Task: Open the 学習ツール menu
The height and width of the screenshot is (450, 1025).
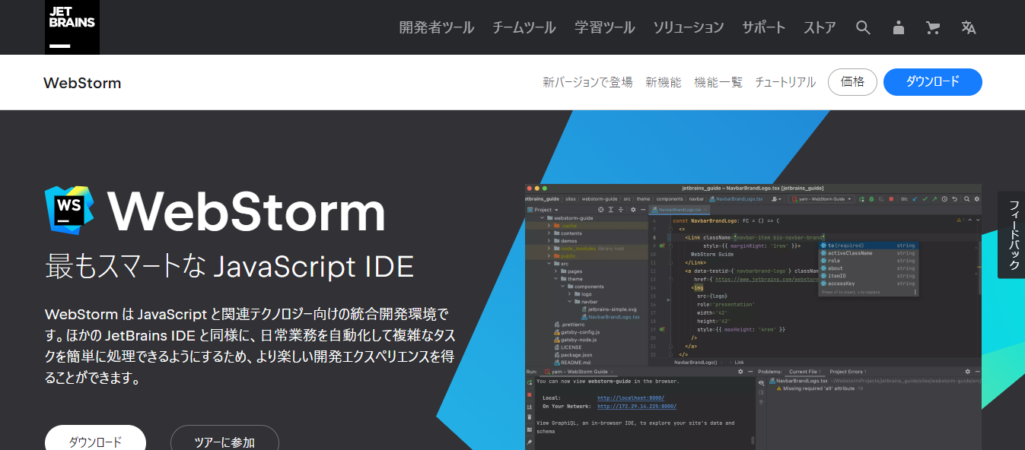Action: 605,27
